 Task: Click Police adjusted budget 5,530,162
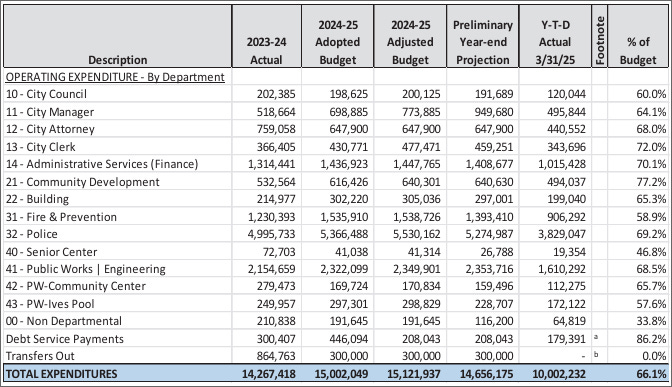[417, 234]
